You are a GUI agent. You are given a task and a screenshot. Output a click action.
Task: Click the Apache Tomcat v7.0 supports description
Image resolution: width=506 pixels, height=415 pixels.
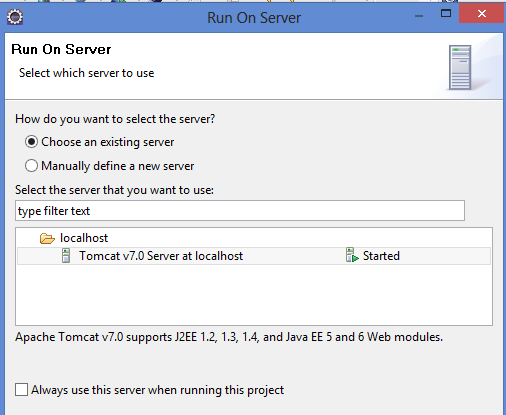click(x=229, y=337)
